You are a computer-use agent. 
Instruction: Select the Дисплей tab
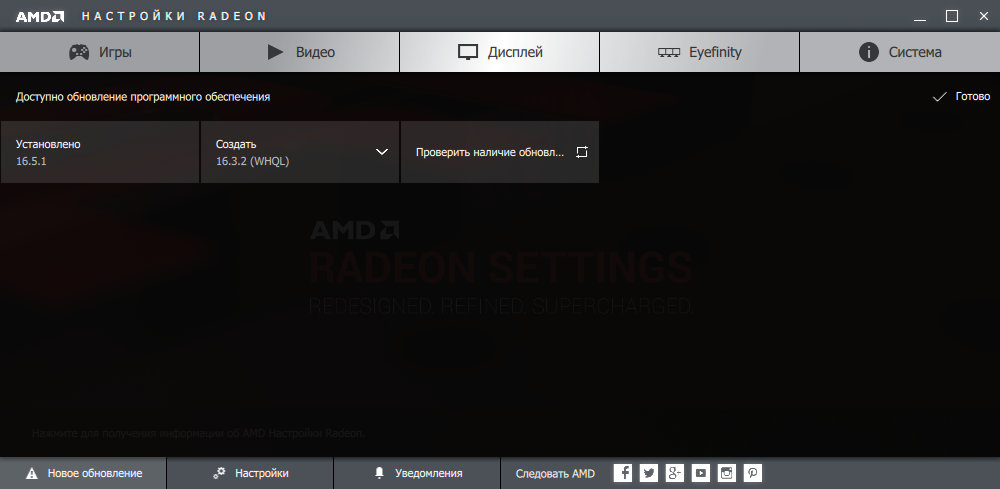pyautogui.click(x=499, y=52)
